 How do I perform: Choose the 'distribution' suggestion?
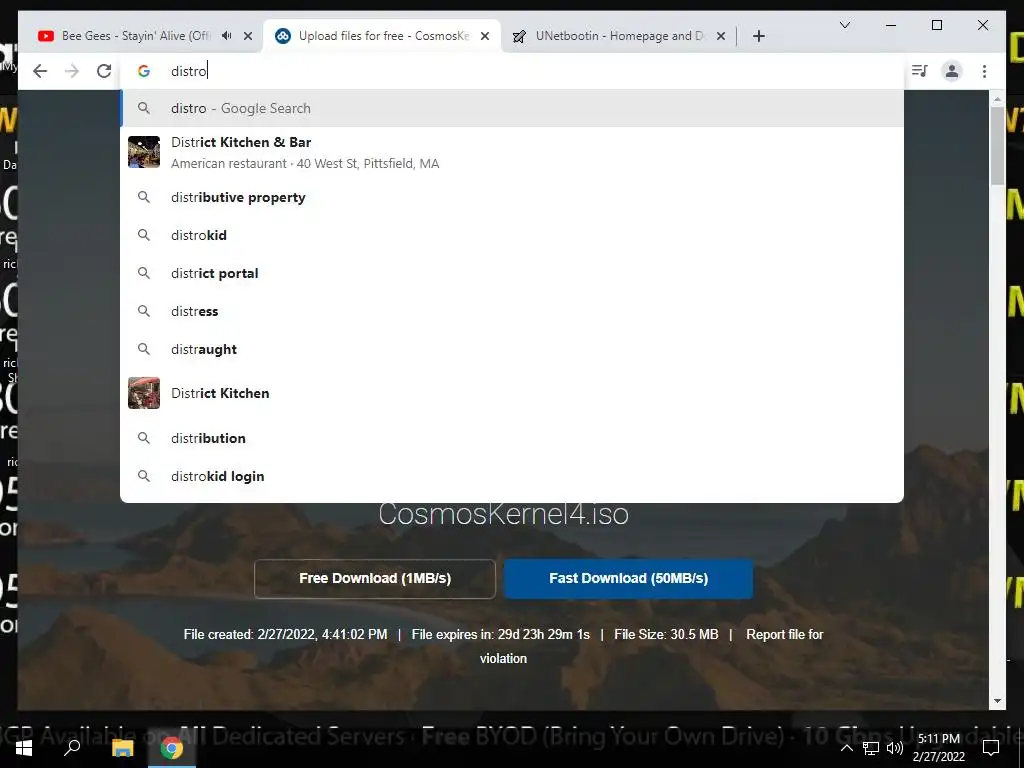click(512, 438)
